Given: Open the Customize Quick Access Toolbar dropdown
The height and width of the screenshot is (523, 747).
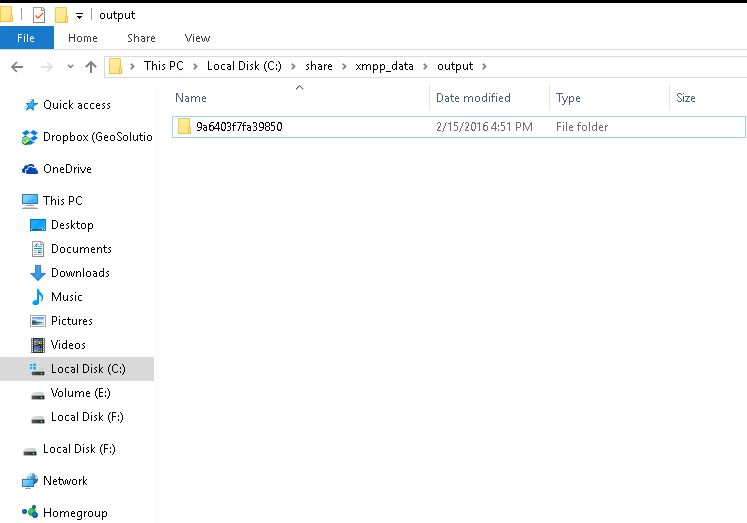Looking at the screenshot, I should [79, 16].
